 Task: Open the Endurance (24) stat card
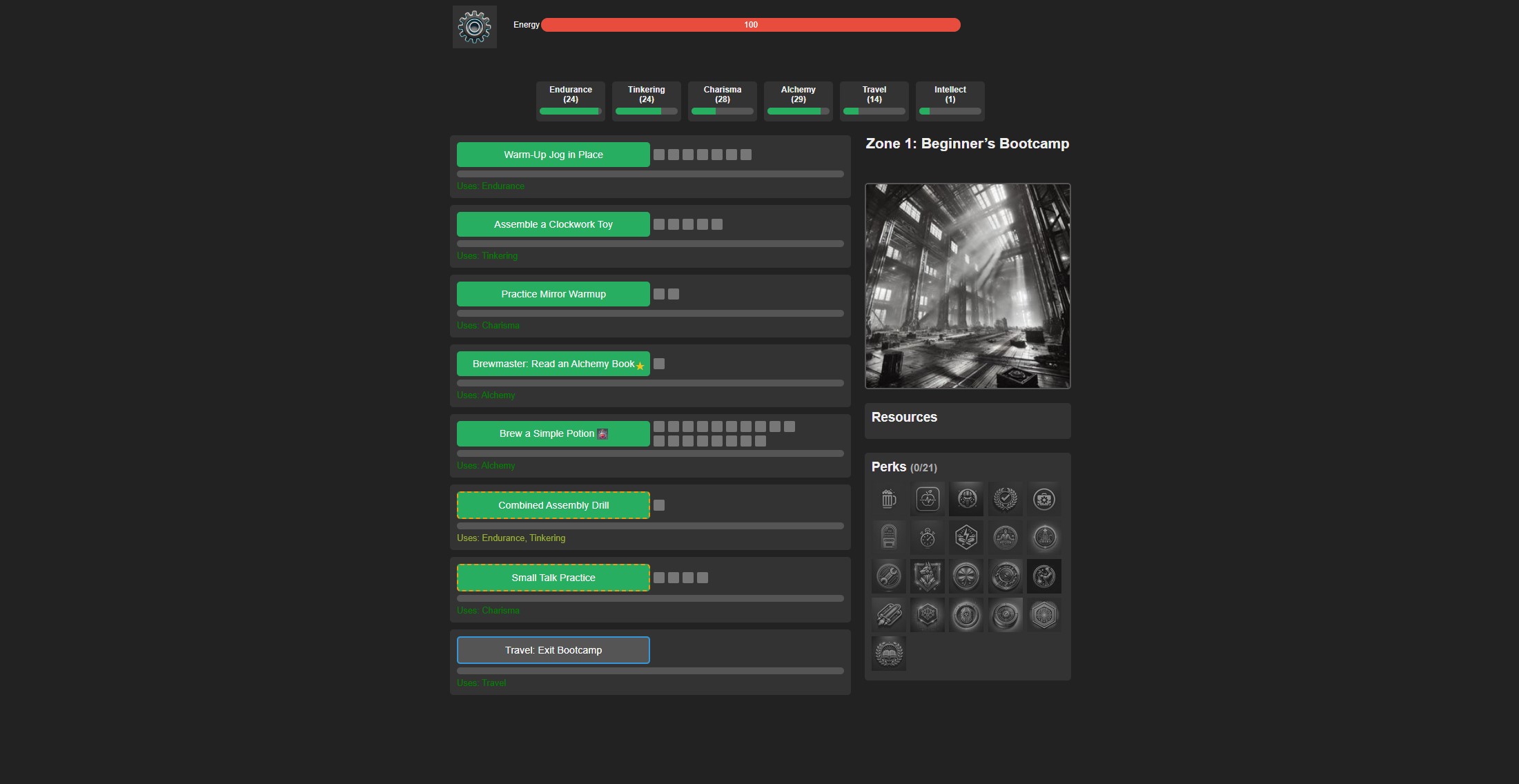pyautogui.click(x=571, y=101)
